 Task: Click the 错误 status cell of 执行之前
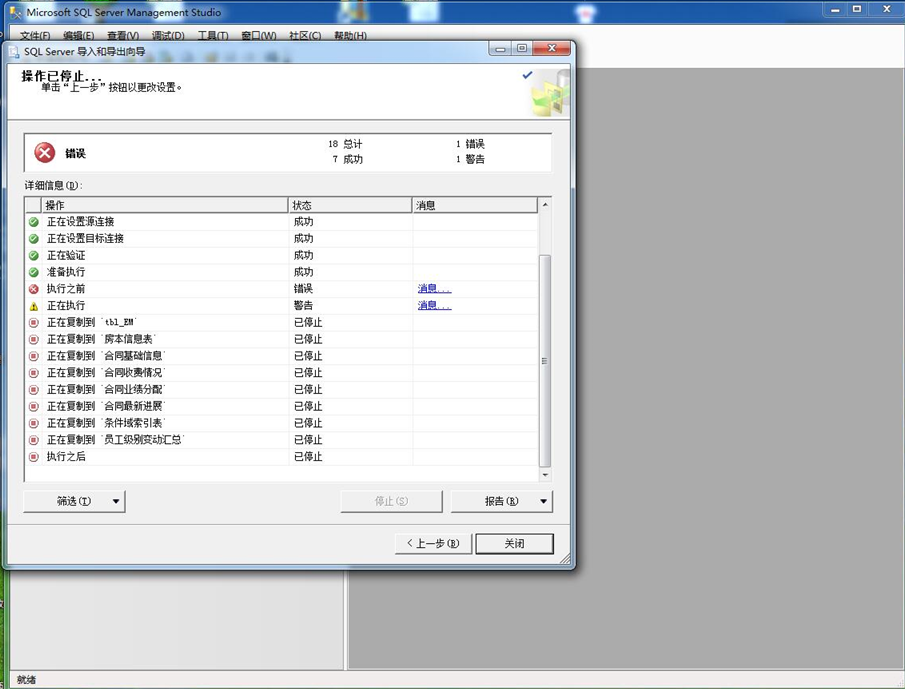tap(303, 289)
